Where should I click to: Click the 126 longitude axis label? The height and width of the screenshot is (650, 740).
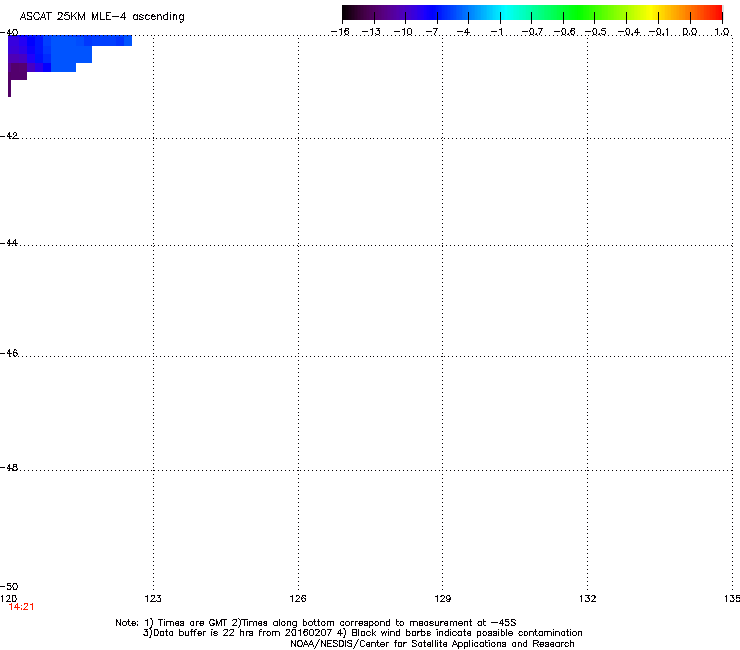click(298, 599)
